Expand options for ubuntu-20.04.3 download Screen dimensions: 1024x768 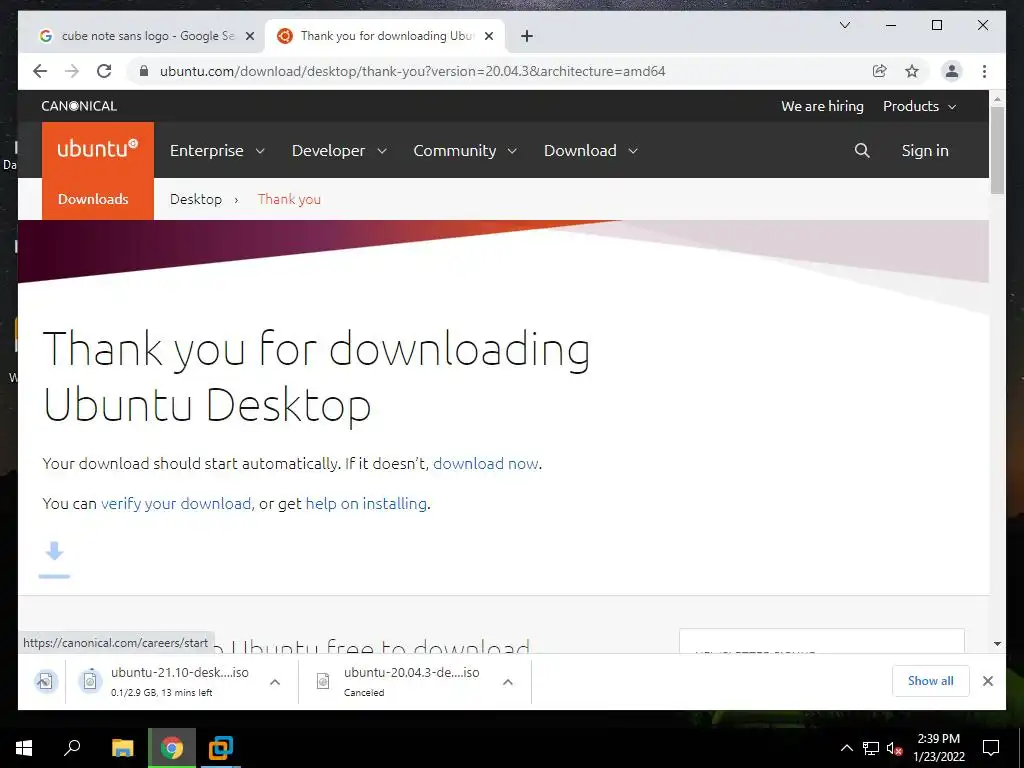pyautogui.click(x=507, y=682)
